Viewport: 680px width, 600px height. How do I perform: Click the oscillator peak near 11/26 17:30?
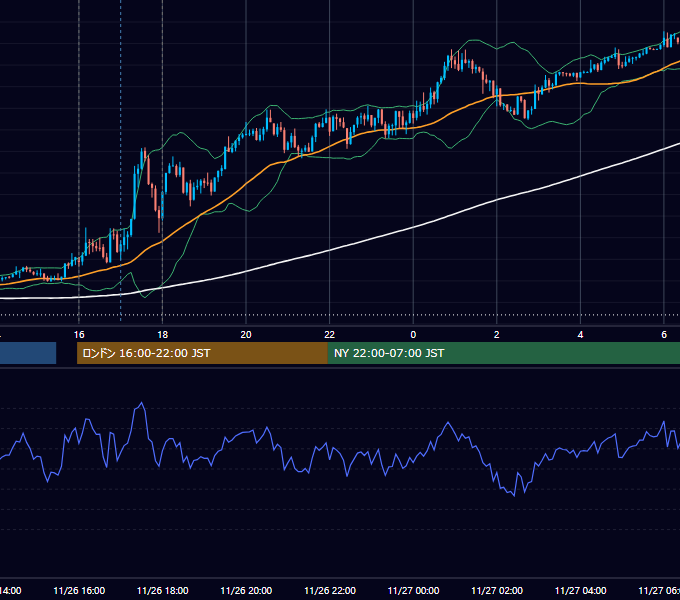(x=141, y=403)
